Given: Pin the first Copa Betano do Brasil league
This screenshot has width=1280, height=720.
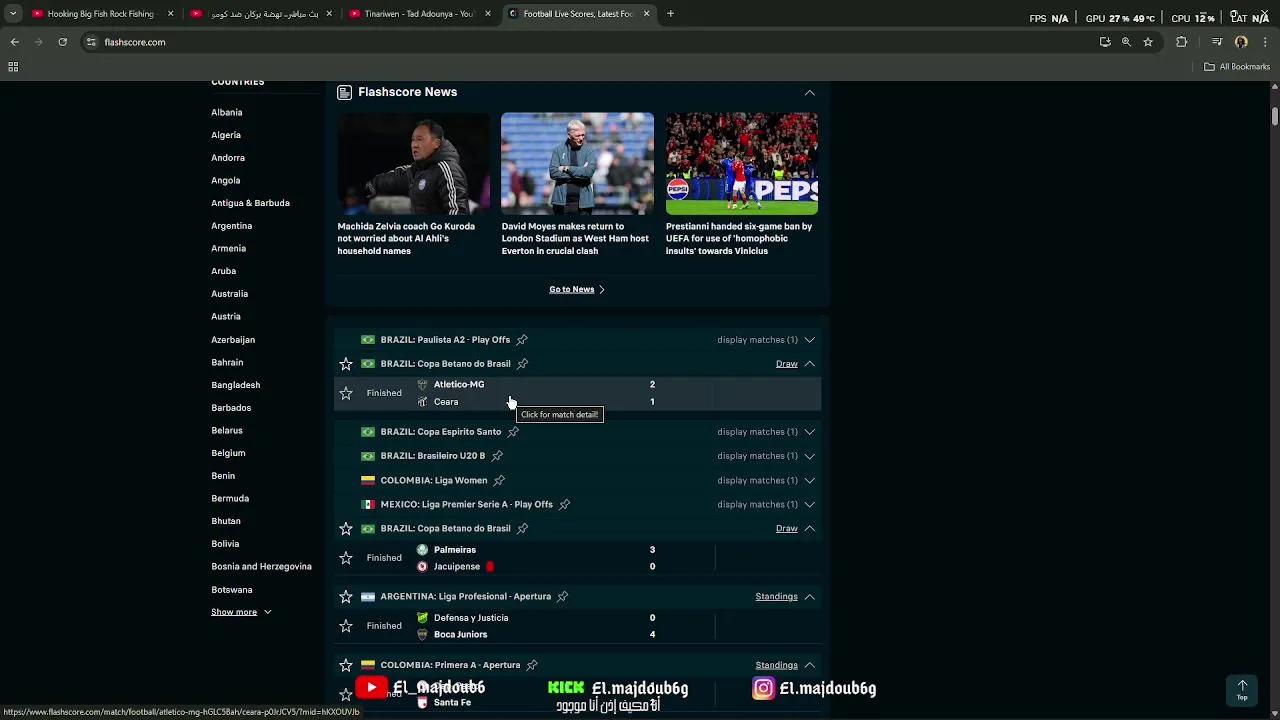Looking at the screenshot, I should pos(522,364).
